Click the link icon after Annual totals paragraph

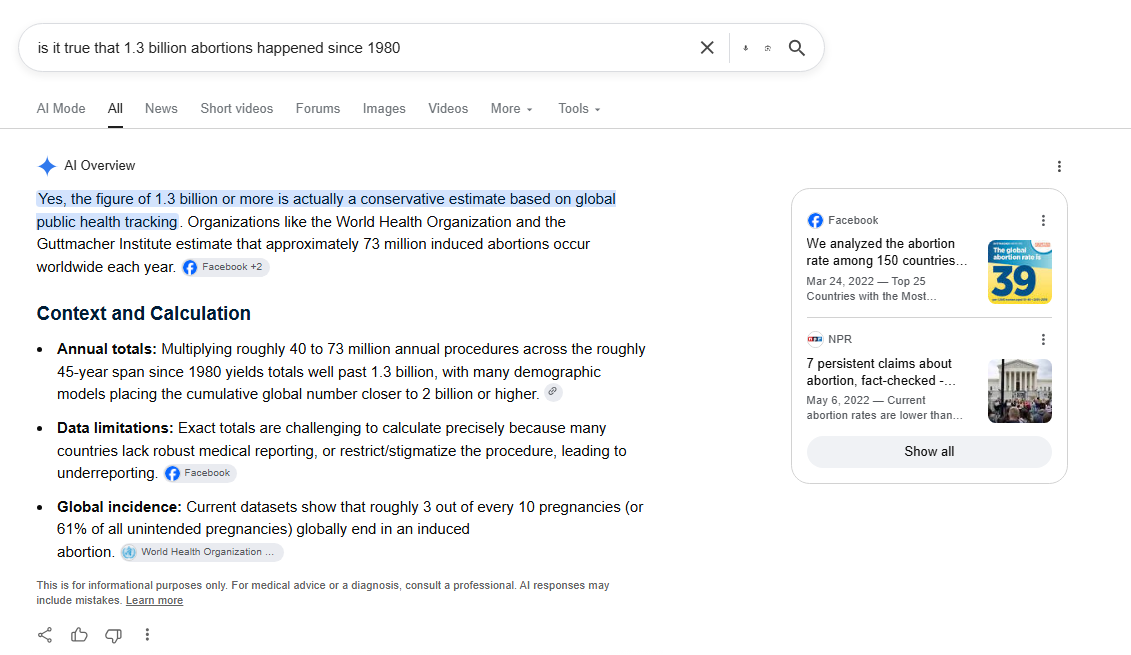(x=553, y=392)
